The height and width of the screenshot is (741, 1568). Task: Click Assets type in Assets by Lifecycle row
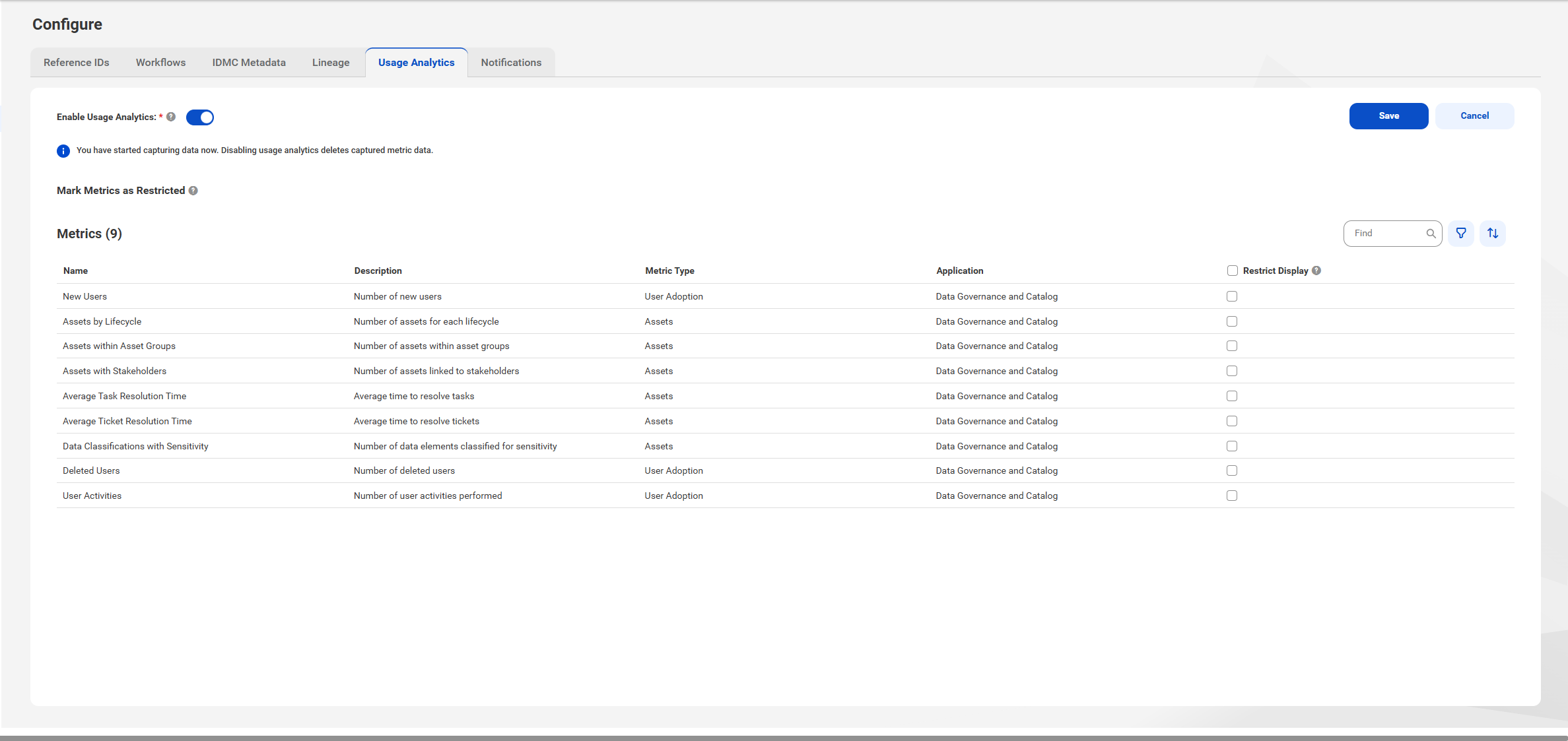(x=659, y=322)
